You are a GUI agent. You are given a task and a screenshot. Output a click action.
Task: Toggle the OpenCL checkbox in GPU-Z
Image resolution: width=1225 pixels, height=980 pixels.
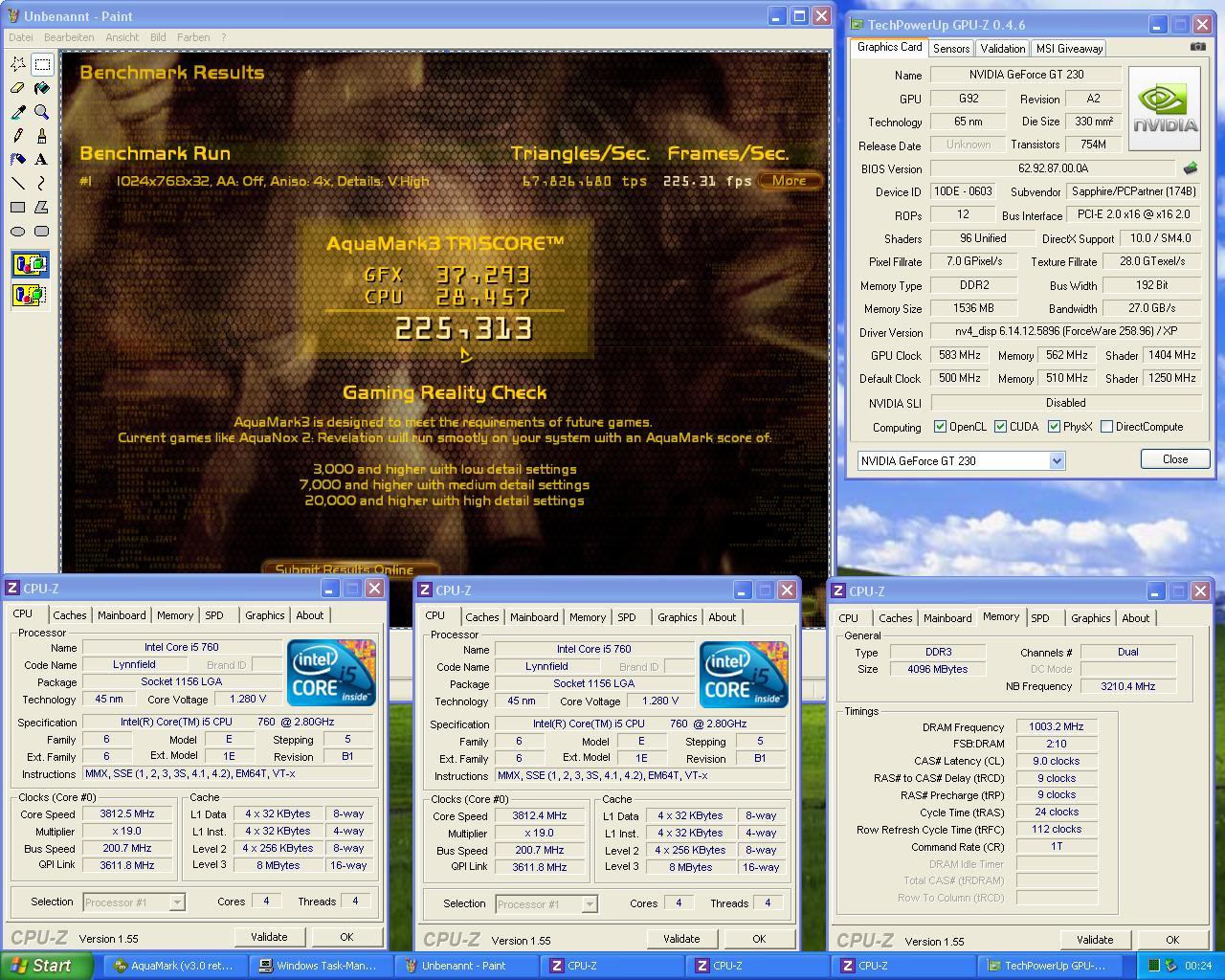click(x=940, y=427)
